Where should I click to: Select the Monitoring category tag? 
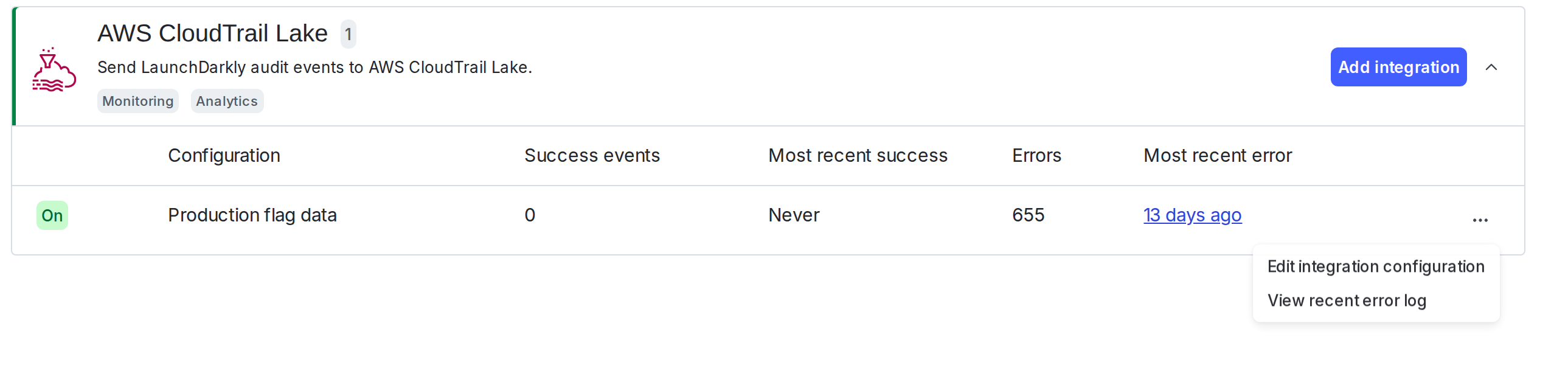[x=137, y=101]
